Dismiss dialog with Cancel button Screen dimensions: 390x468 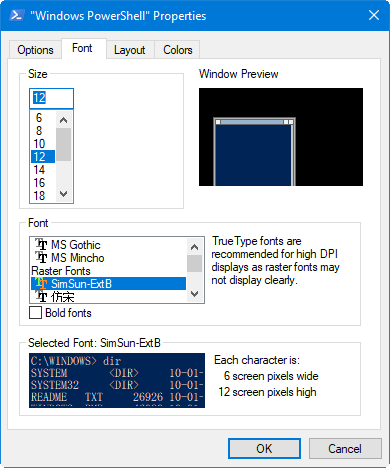(345, 448)
